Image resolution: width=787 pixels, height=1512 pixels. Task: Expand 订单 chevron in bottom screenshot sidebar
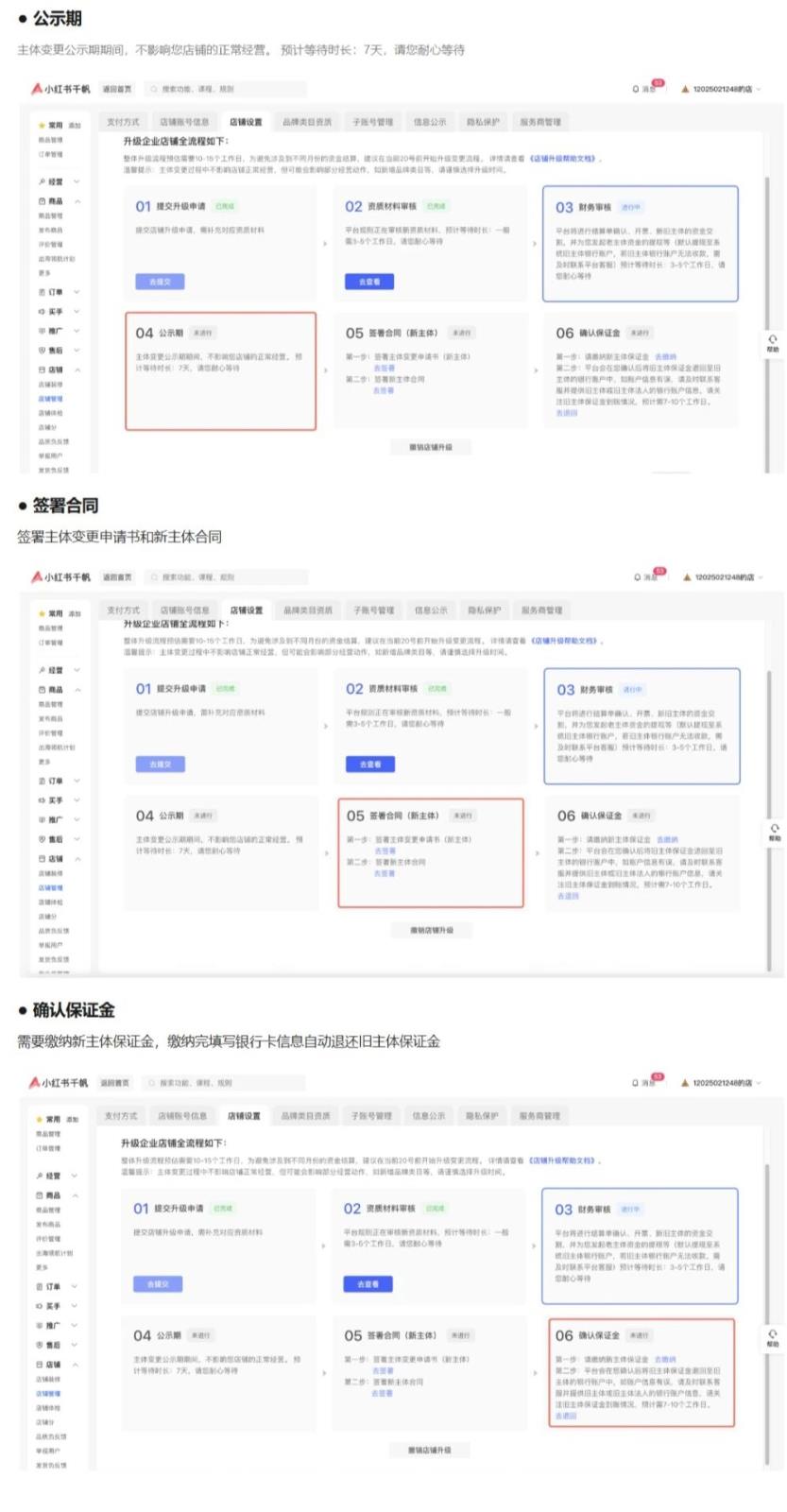tap(75, 1287)
